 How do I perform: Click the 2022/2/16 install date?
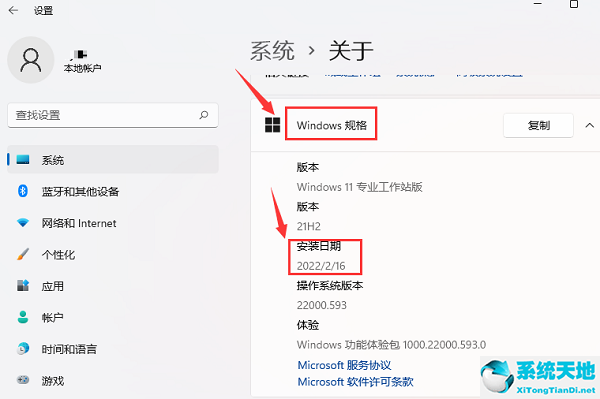pos(321,266)
